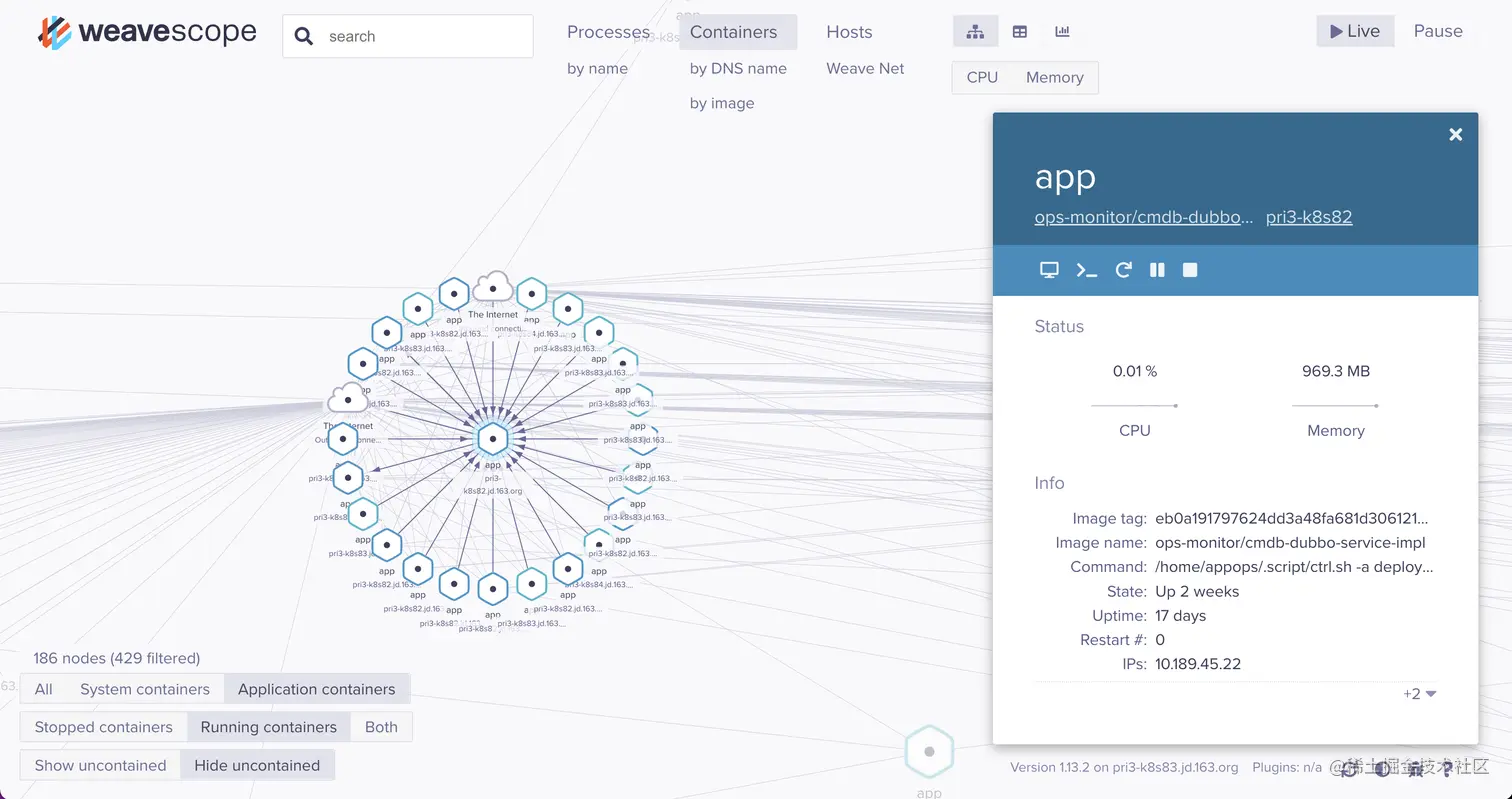This screenshot has height=799, width=1512.
Task: Select the faded app node at bottom
Action: tap(929, 752)
